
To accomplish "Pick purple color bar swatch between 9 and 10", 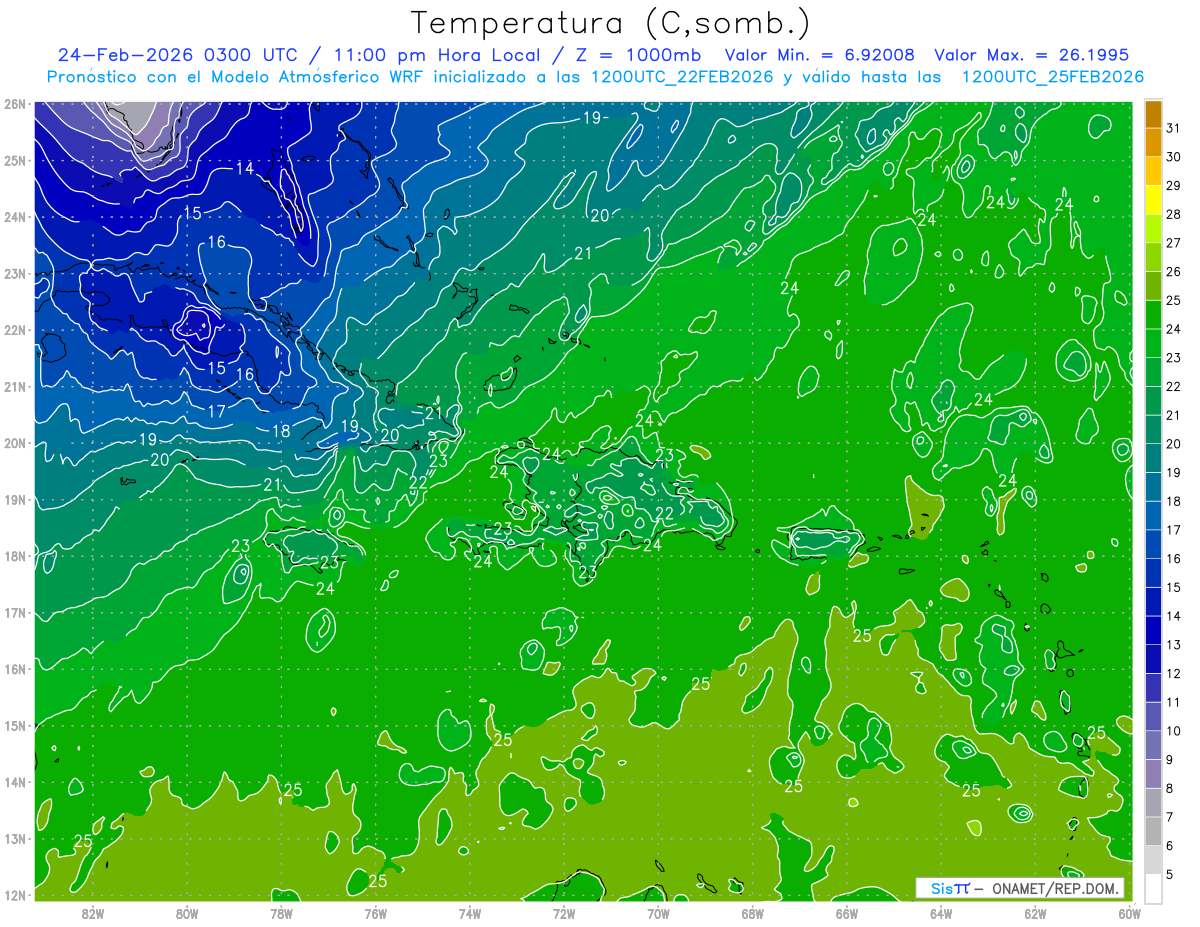I will pos(1154,746).
